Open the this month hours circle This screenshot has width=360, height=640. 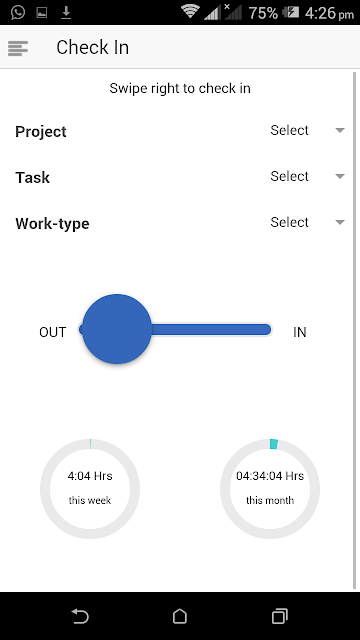click(x=270, y=489)
